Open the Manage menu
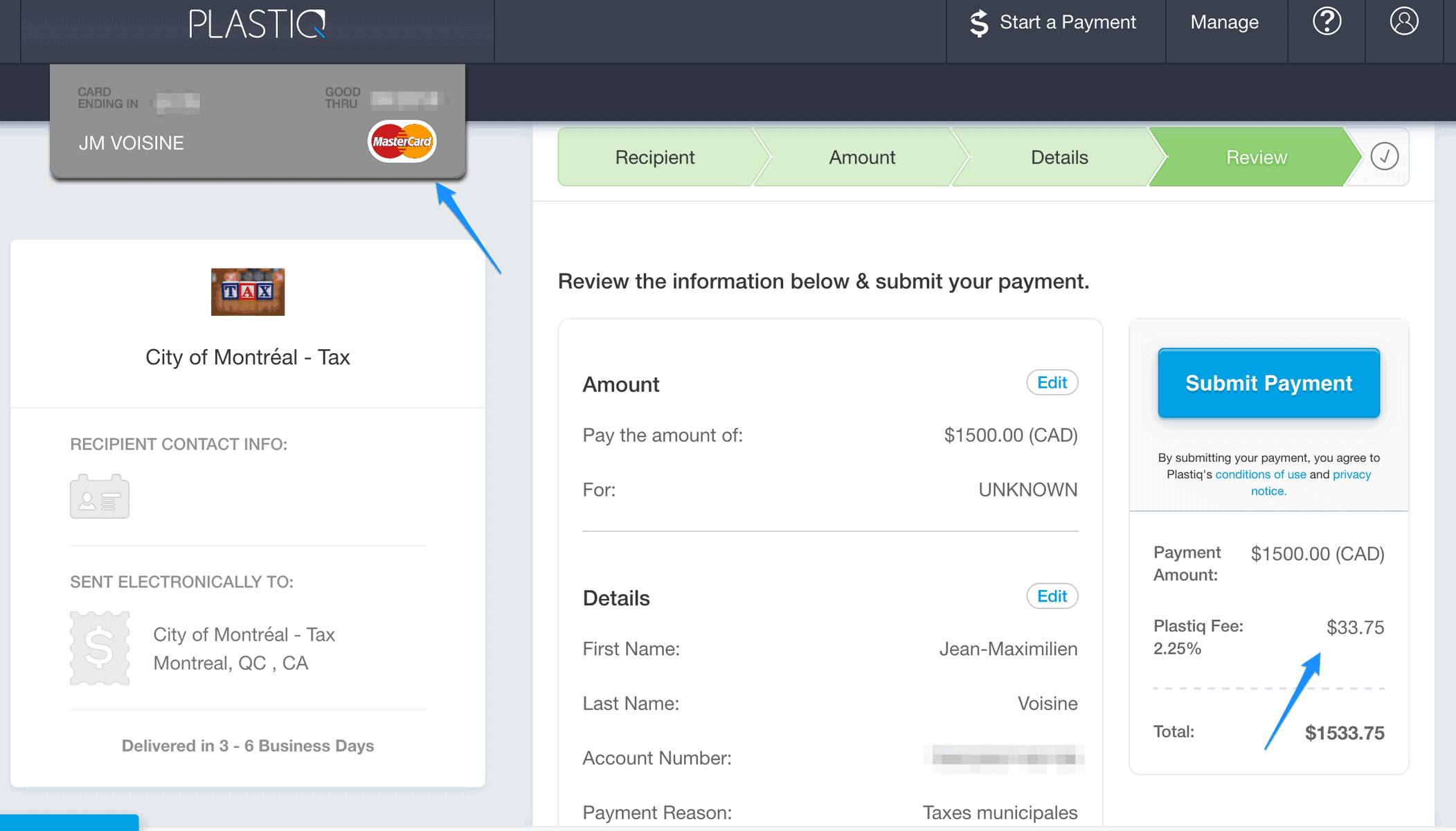This screenshot has height=831, width=1456. pos(1224,22)
